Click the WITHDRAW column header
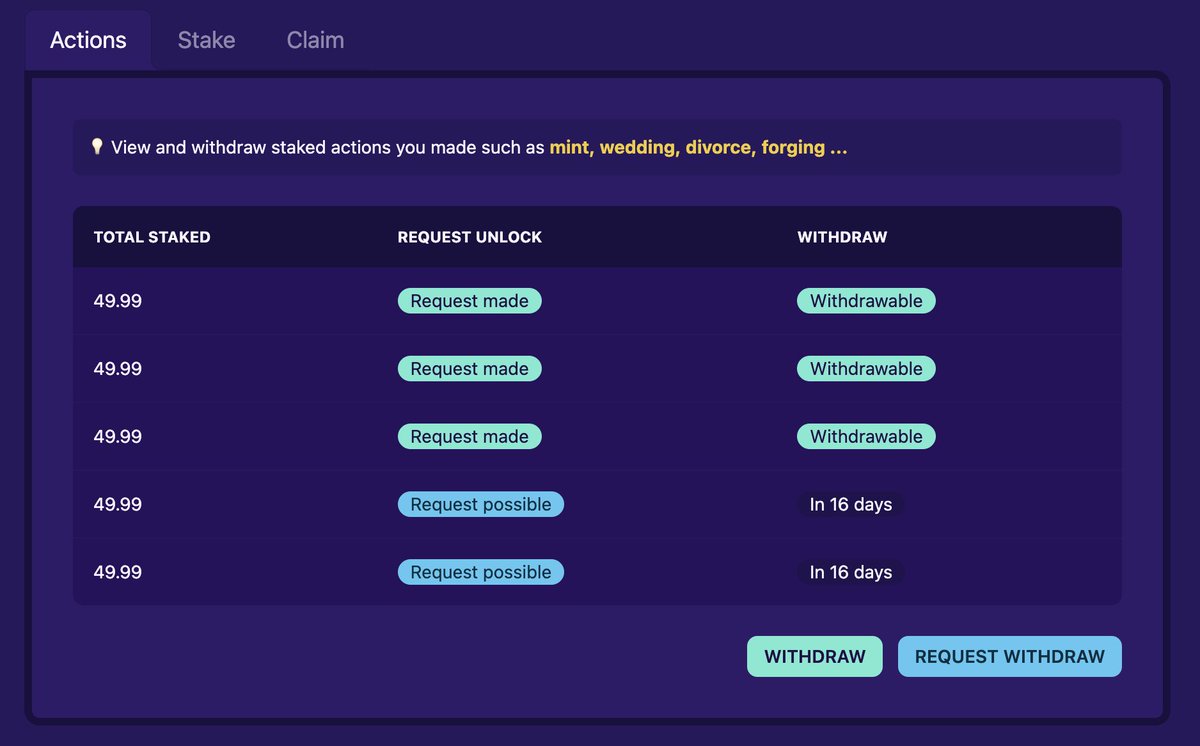The image size is (1200, 746). pyautogui.click(x=842, y=237)
